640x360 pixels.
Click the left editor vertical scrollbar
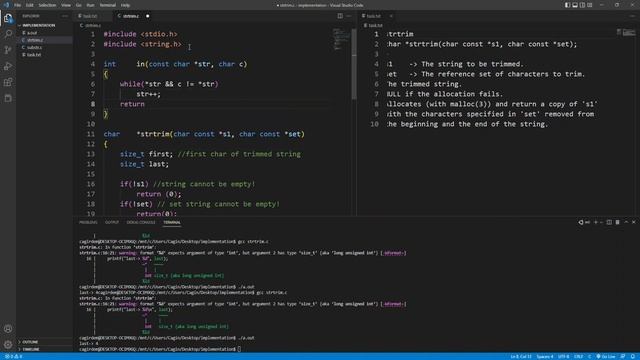point(354,64)
